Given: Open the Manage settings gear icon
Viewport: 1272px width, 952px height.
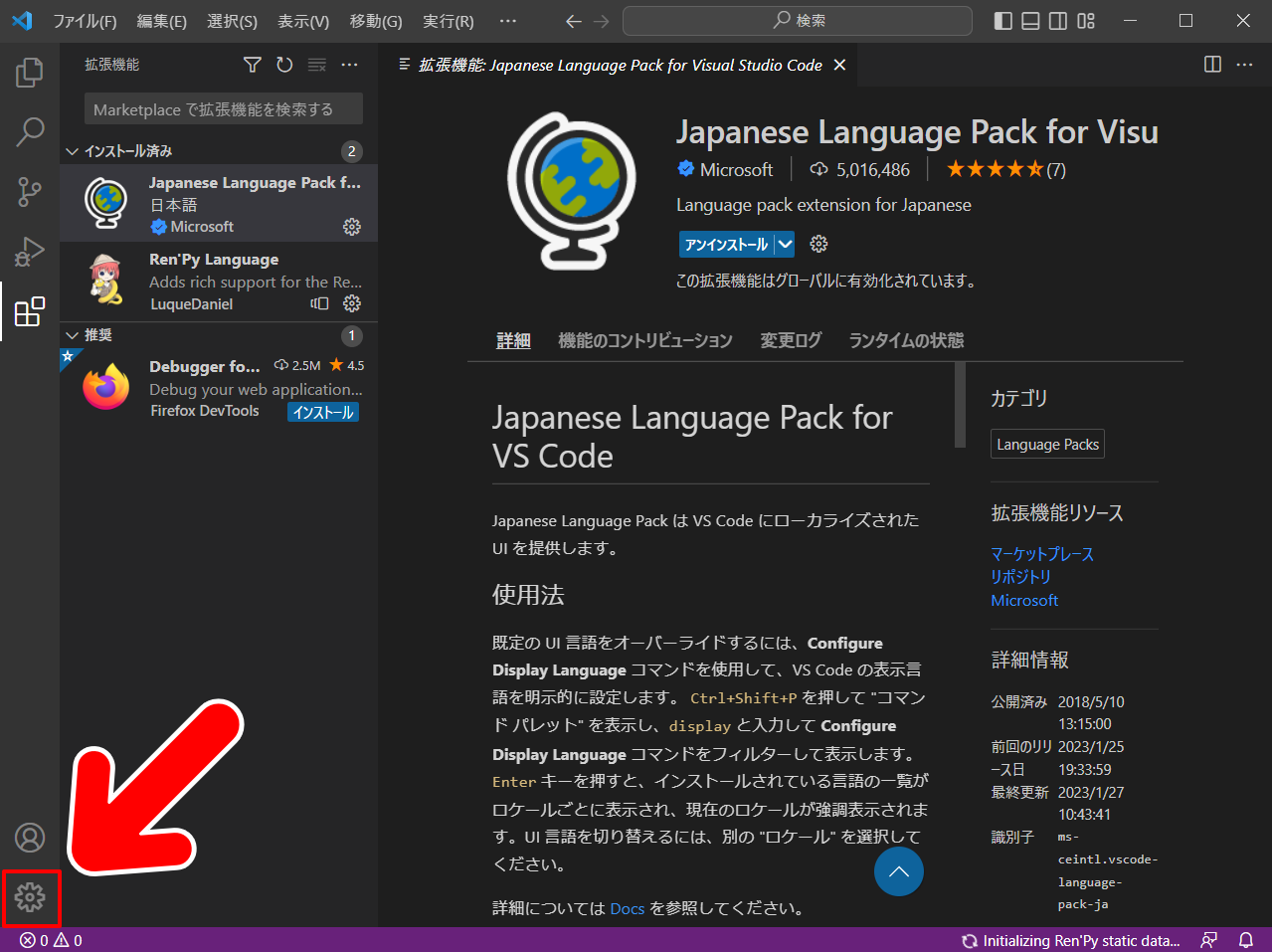Looking at the screenshot, I should 30,897.
